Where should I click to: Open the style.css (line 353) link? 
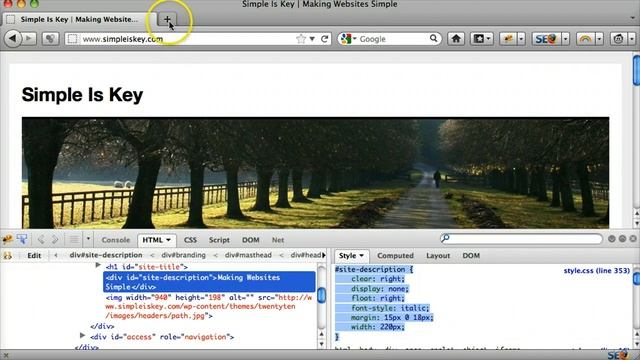597,270
